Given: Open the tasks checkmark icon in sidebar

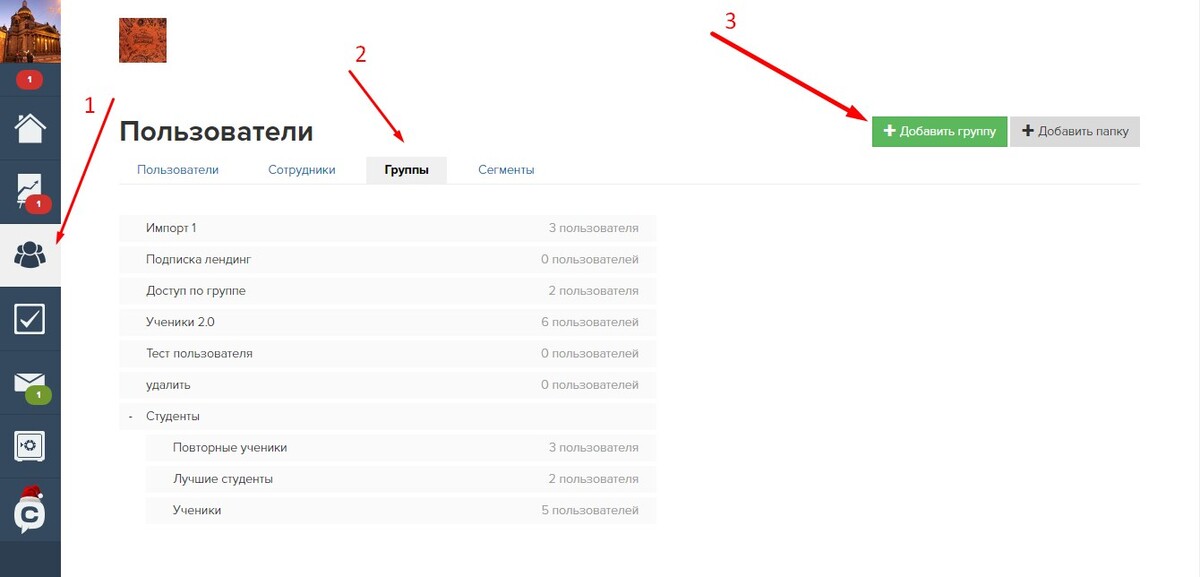Looking at the screenshot, I should [x=30, y=319].
